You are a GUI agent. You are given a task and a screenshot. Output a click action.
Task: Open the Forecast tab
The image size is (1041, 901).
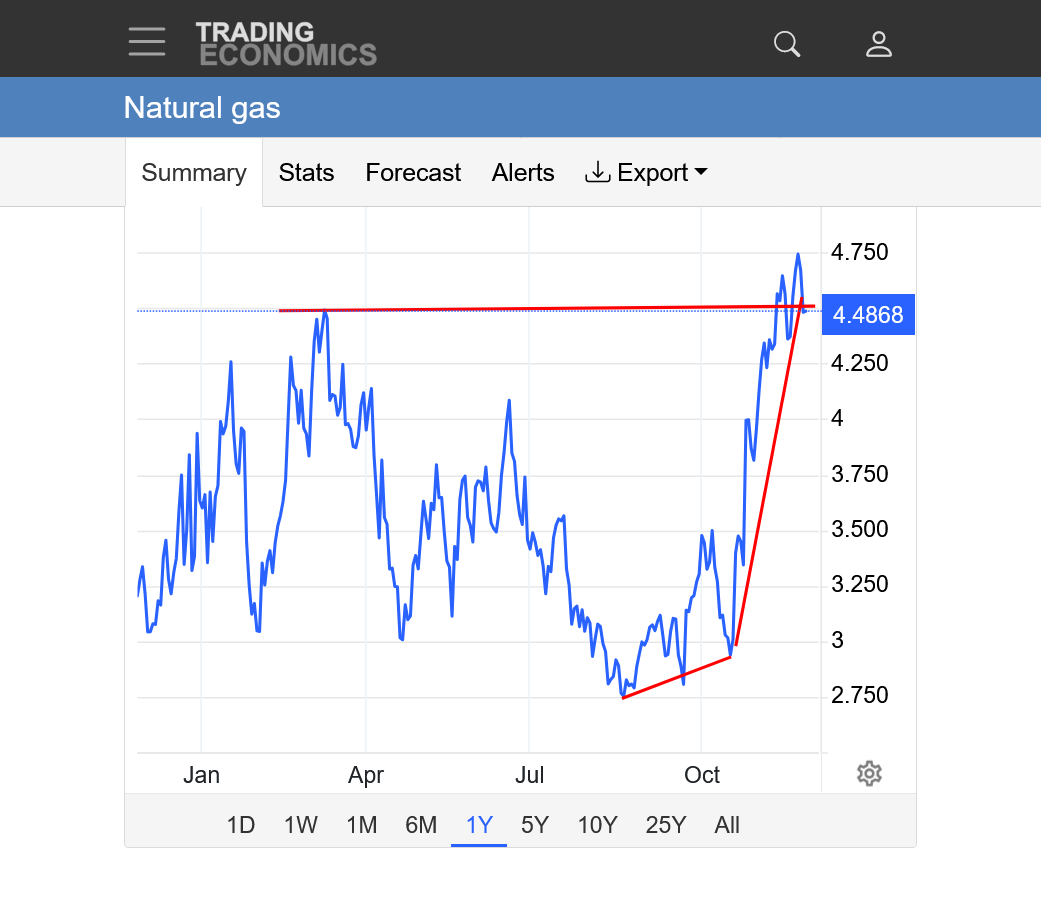point(413,173)
